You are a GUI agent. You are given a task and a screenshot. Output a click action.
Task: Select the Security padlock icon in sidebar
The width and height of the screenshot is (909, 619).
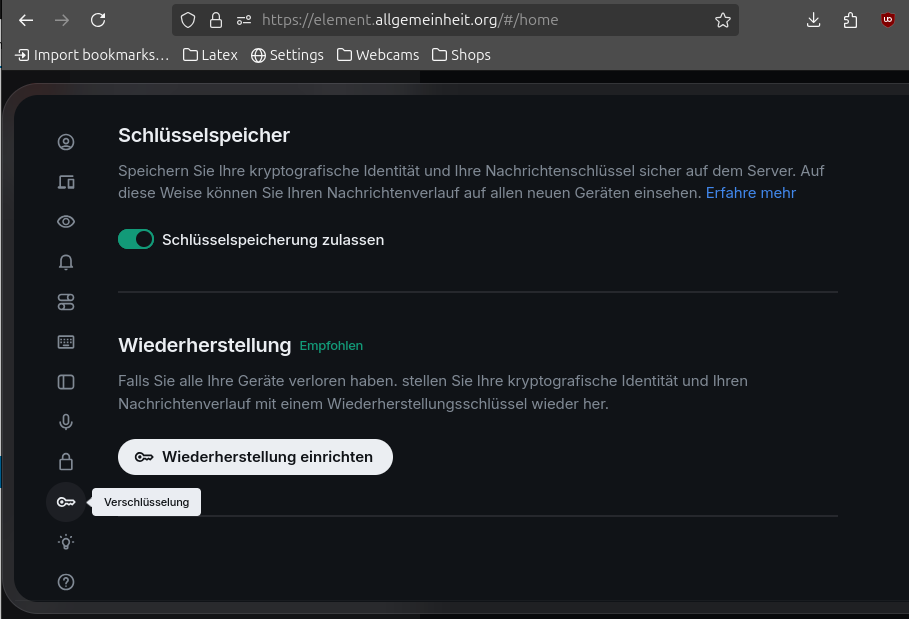click(66, 462)
